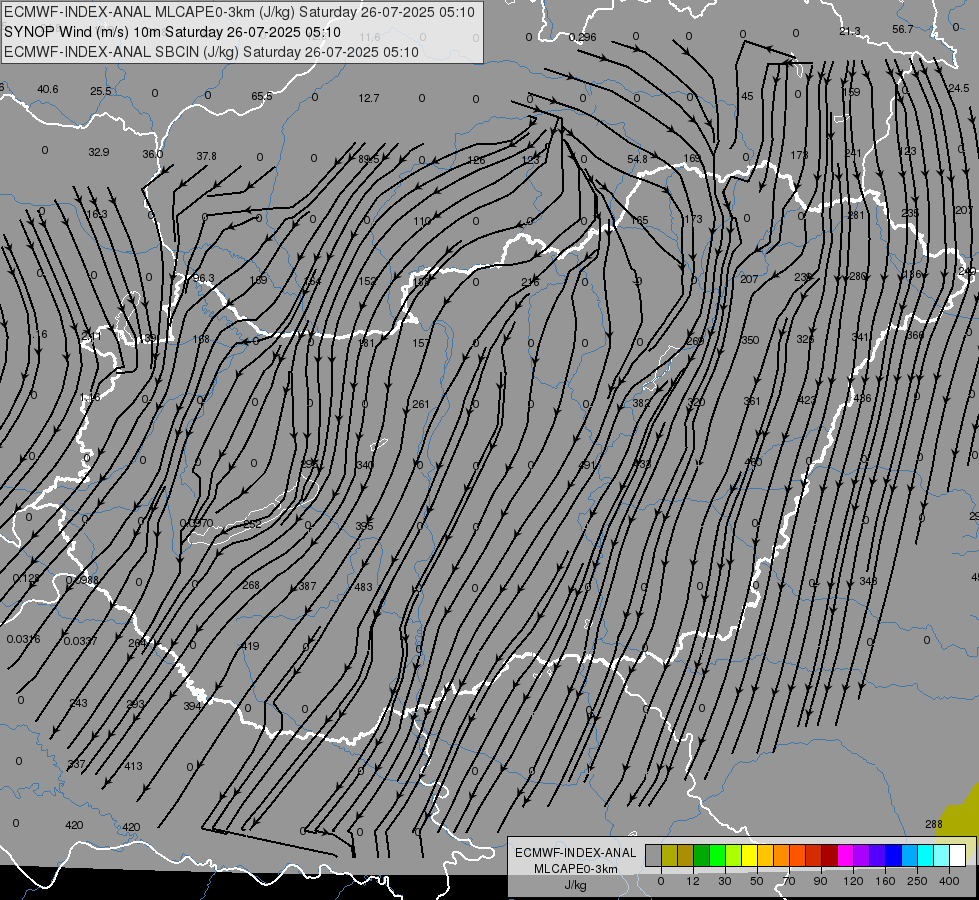
Task: Click the cyan legend swatch after 250
Action: click(x=925, y=855)
